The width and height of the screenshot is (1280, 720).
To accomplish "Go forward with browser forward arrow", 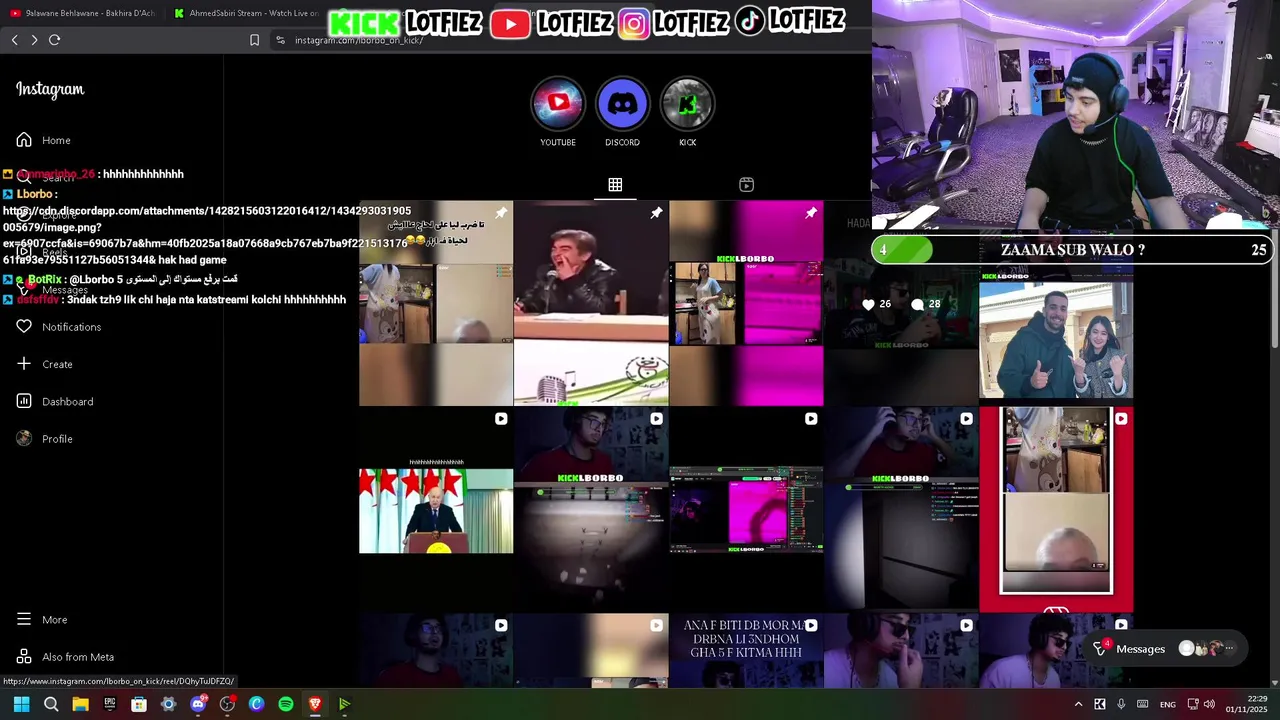I will click(34, 40).
